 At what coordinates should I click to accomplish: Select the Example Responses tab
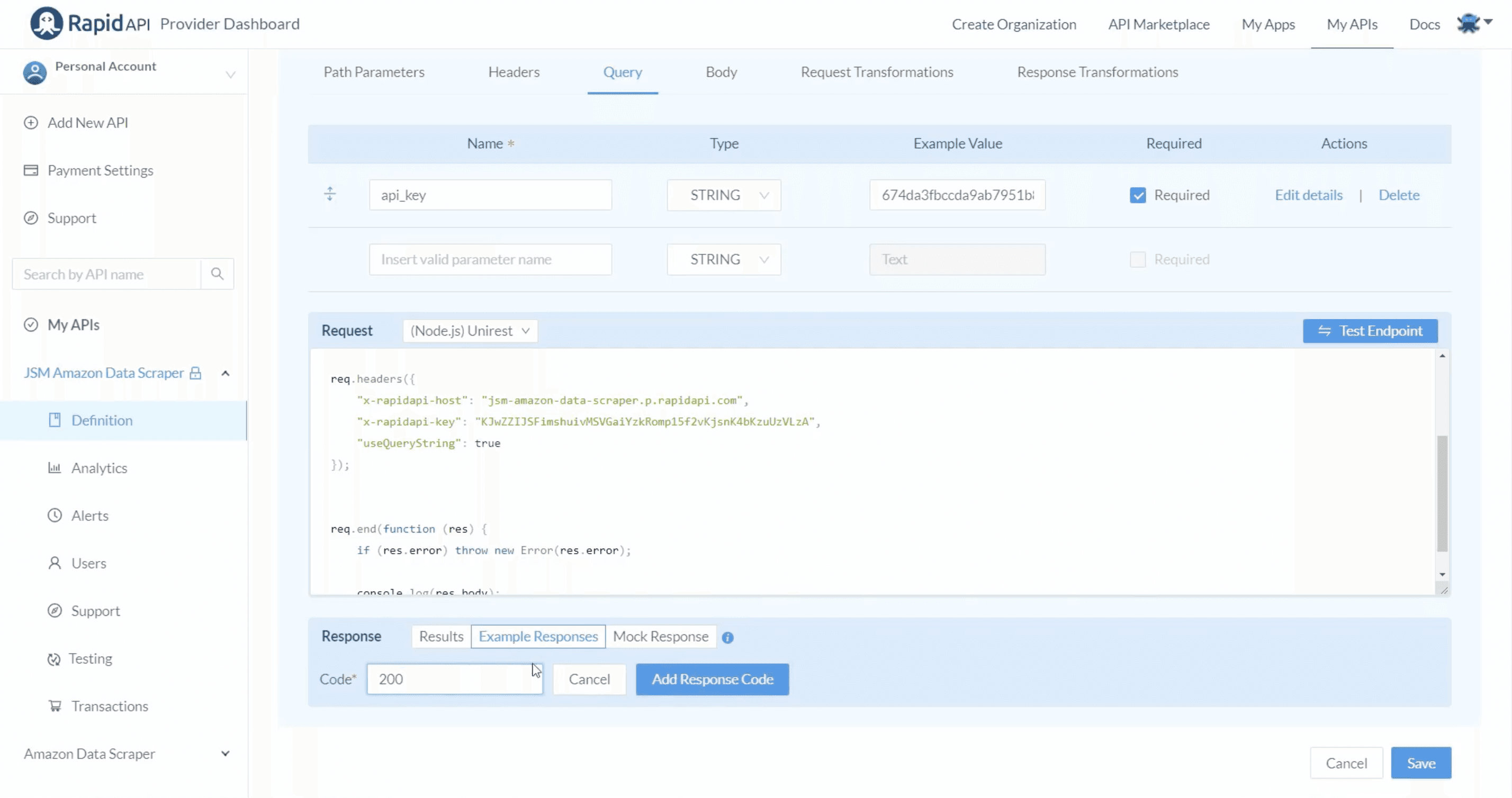tap(538, 637)
